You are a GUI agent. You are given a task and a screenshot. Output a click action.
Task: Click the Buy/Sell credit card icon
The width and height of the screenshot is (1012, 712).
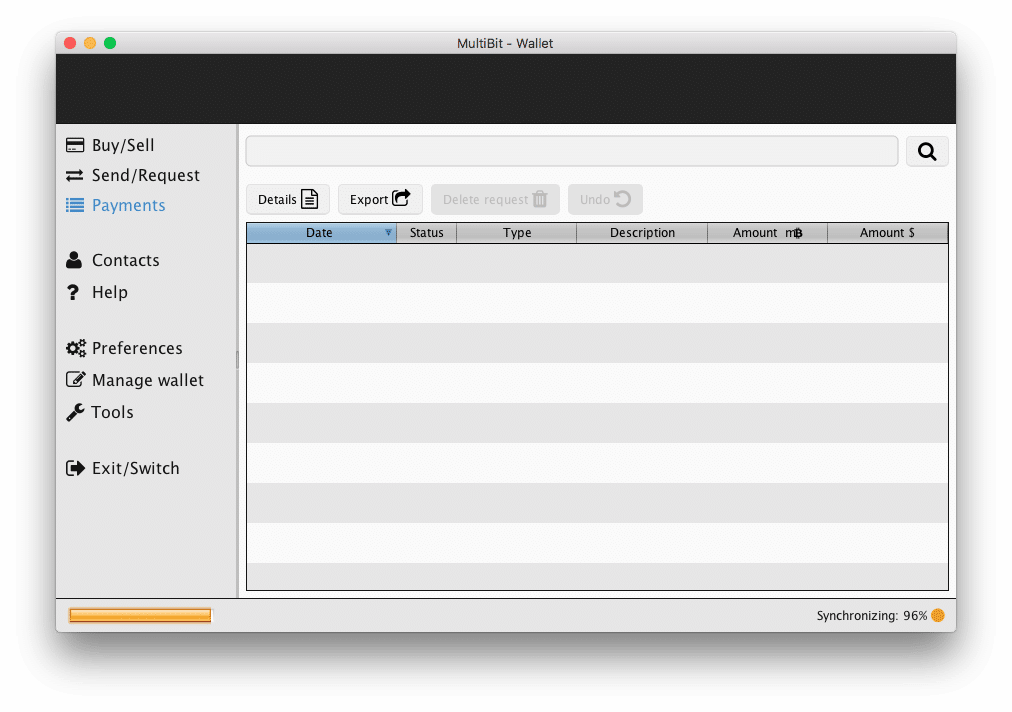[75, 145]
